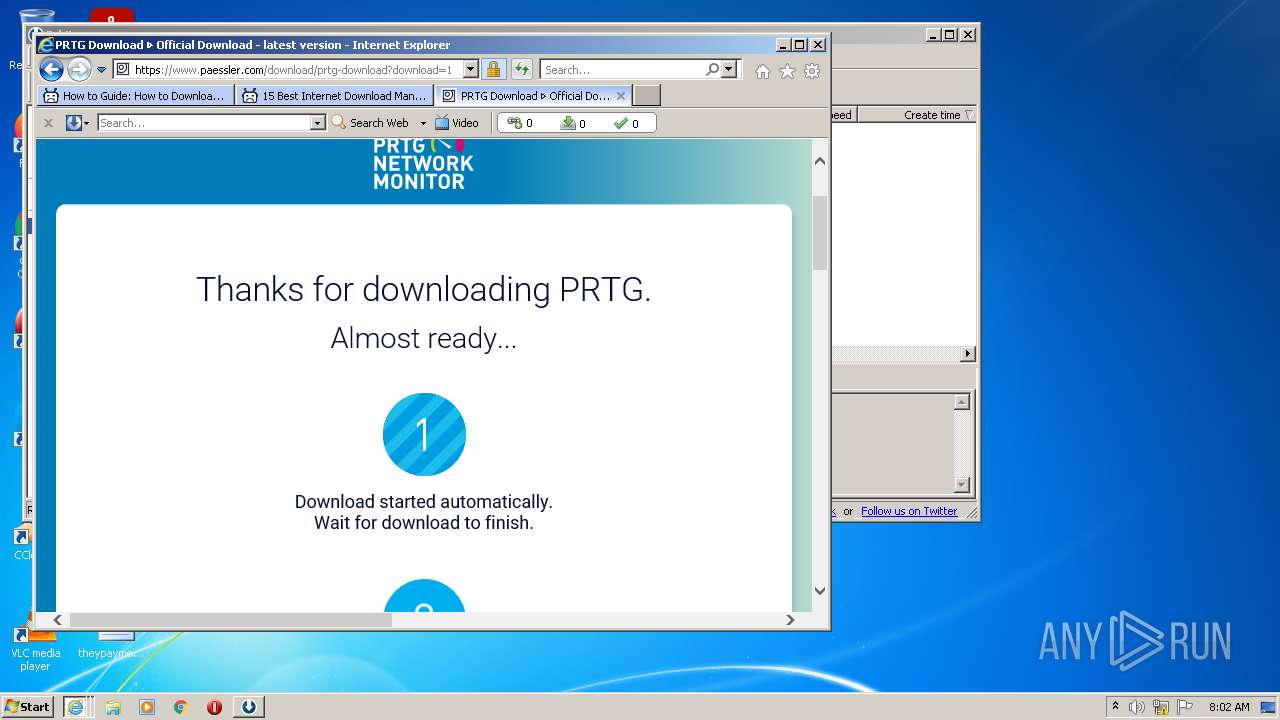Click the download manager taskbar icon
The image size is (1280, 720).
pos(249,707)
